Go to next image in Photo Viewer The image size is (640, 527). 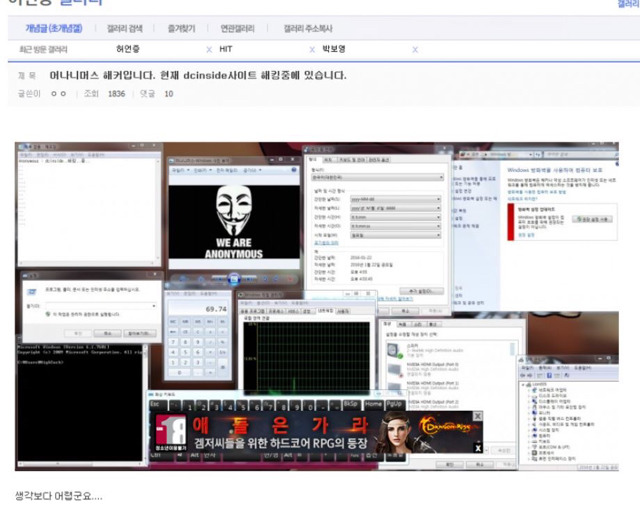click(249, 279)
